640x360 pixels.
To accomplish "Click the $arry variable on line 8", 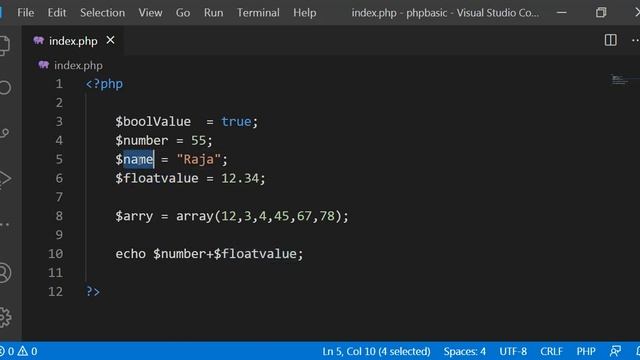I will [134, 216].
